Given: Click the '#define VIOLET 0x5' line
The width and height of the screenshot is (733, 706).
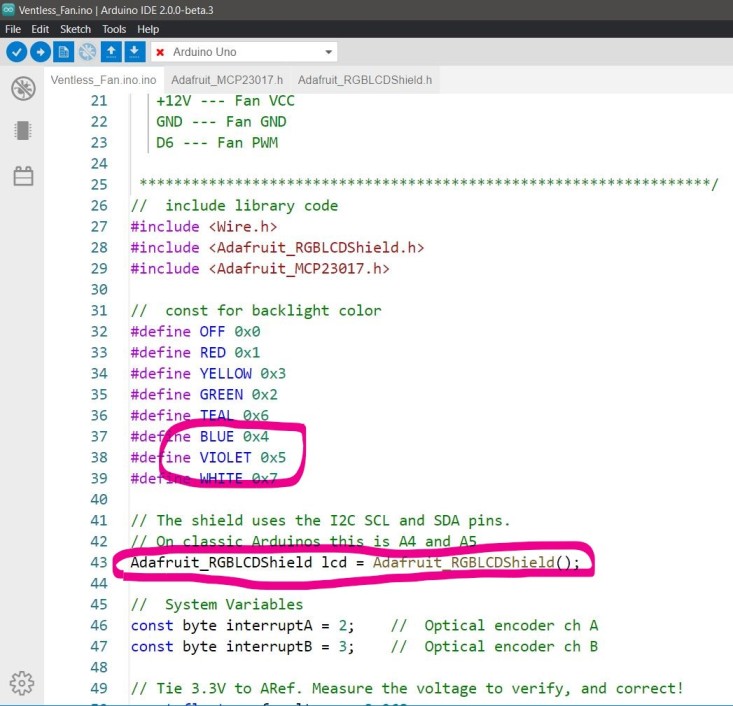Looking at the screenshot, I should click(x=208, y=457).
